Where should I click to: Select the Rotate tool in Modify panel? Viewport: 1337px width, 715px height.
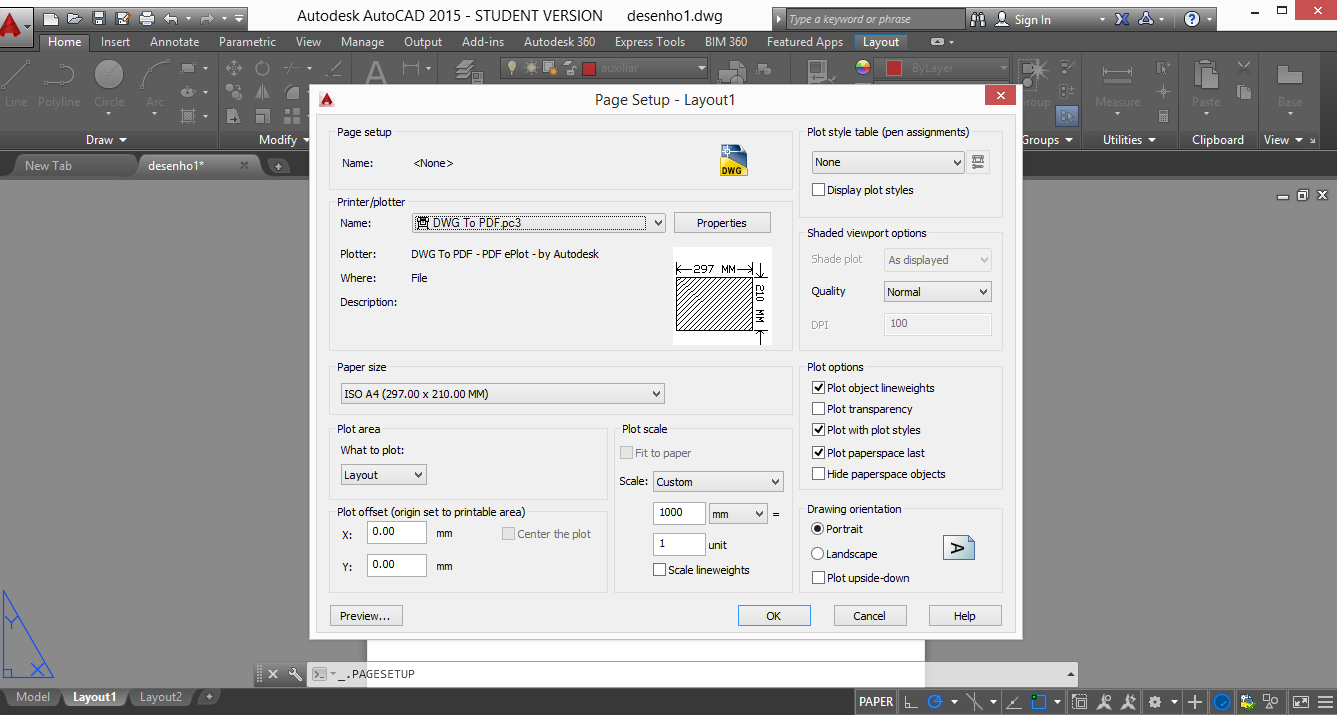(262, 68)
